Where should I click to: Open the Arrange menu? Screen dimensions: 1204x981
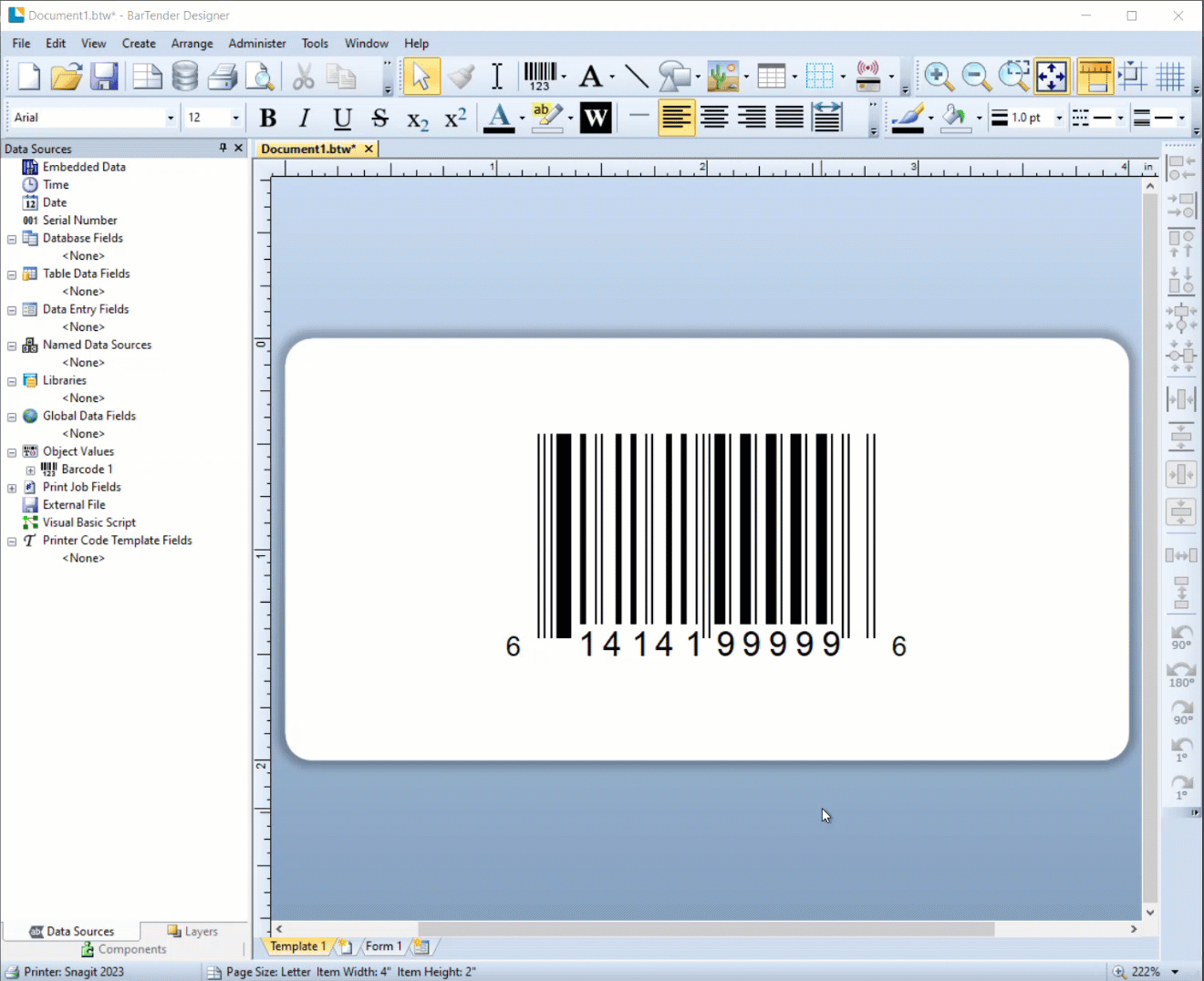coord(192,43)
